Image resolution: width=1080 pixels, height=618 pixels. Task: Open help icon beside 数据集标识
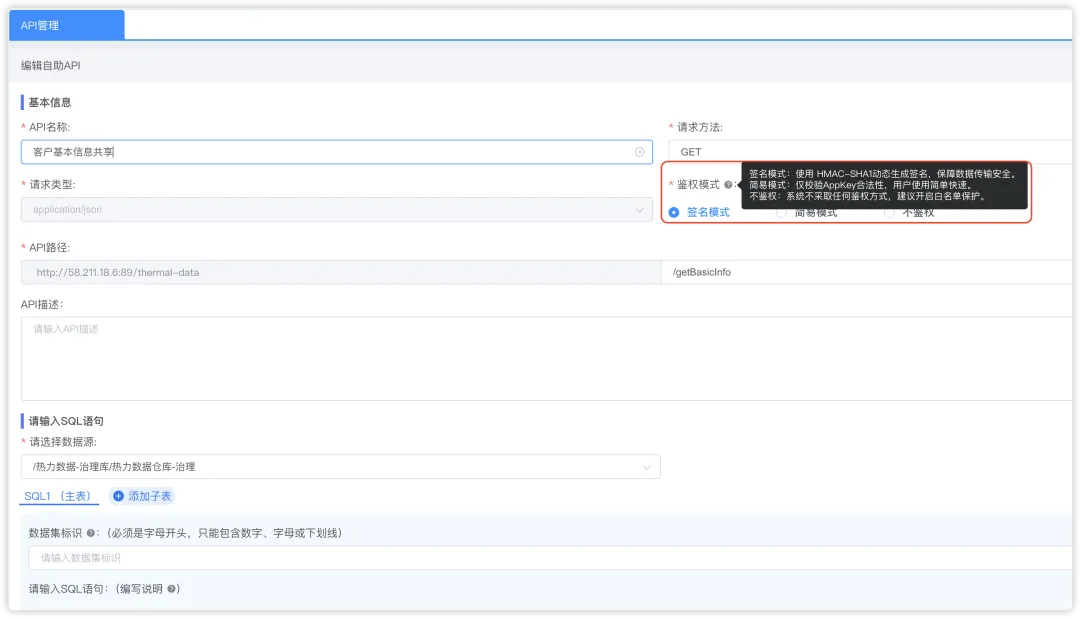[90, 533]
